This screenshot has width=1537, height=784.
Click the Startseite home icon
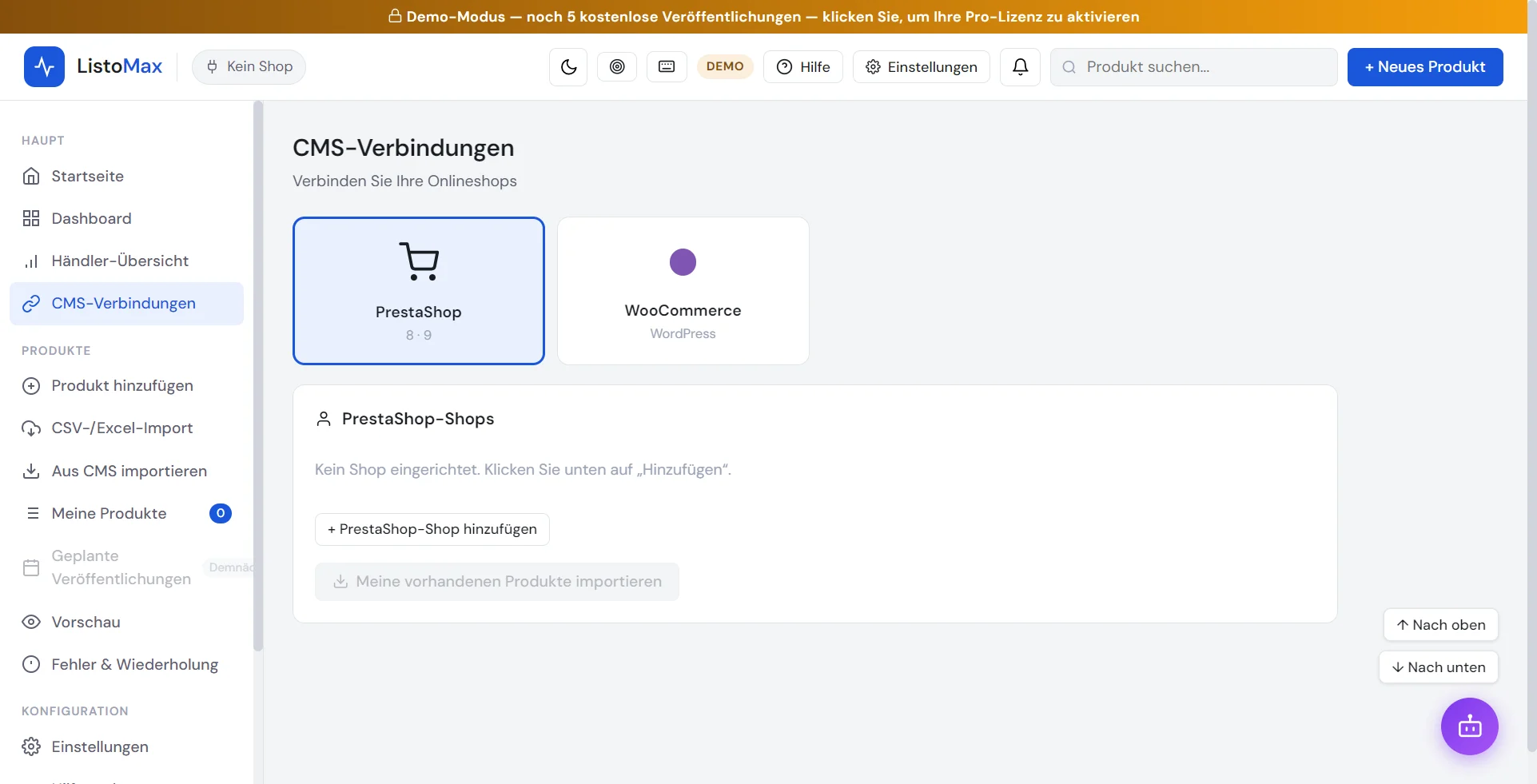[x=31, y=176]
